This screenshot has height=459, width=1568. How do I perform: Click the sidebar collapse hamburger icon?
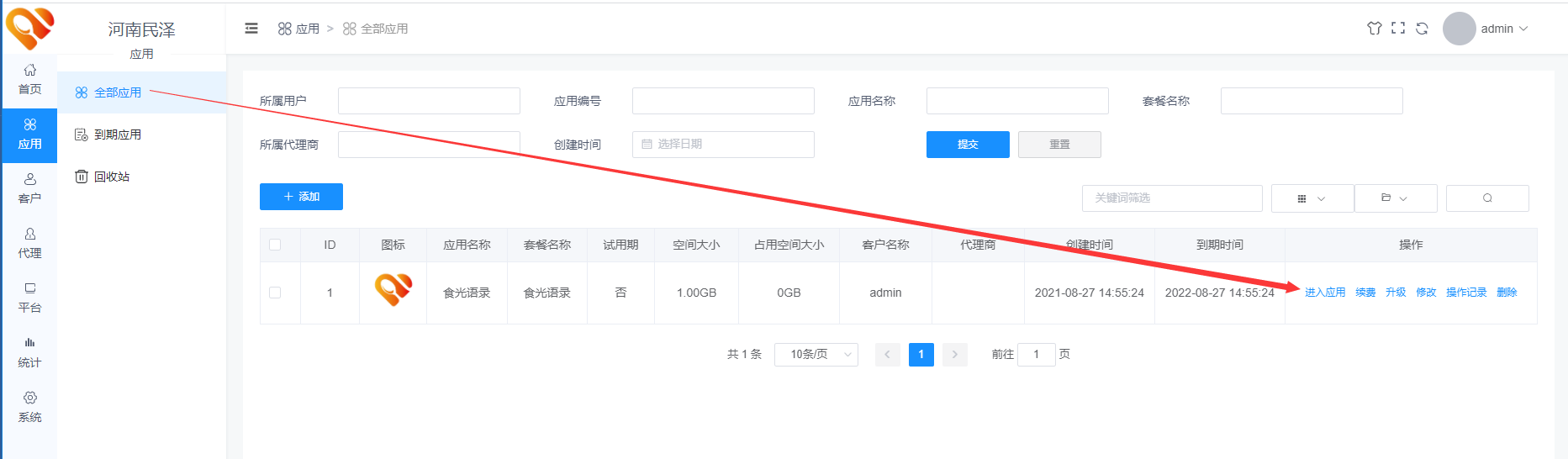[x=251, y=29]
